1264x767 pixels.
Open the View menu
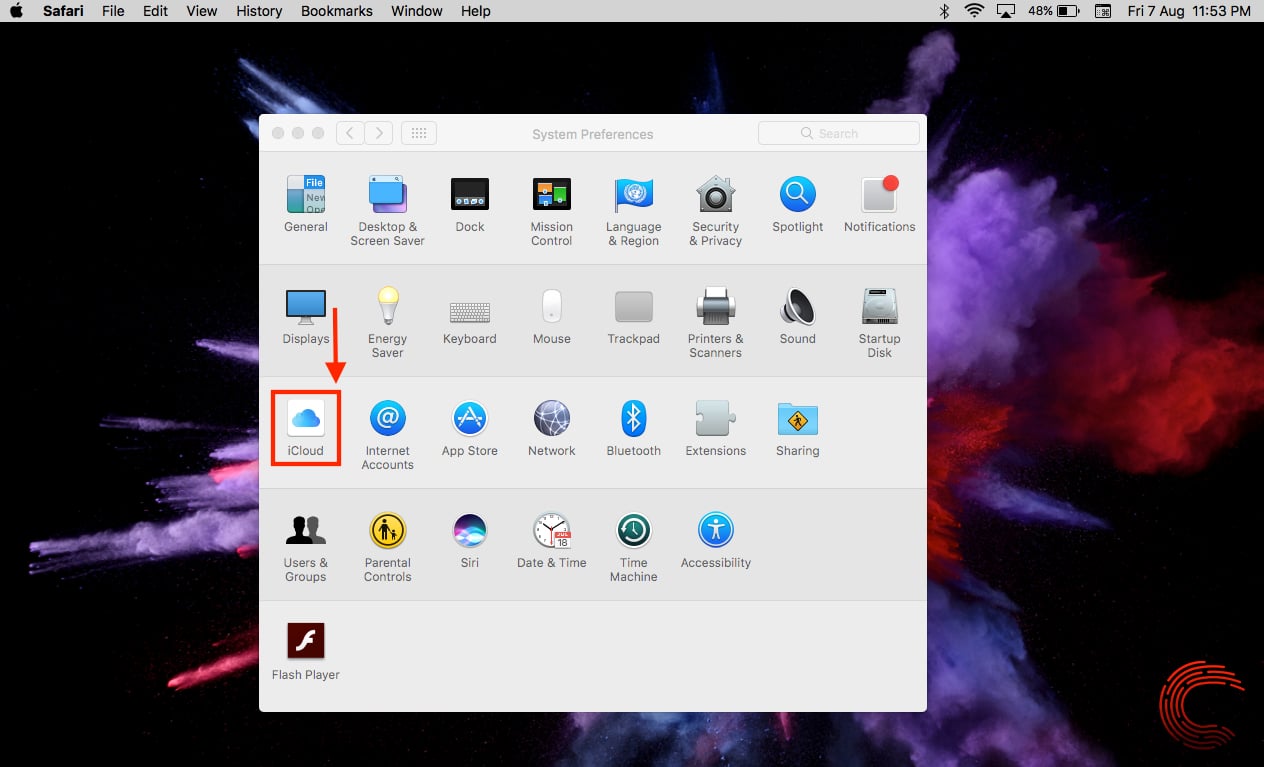click(x=202, y=11)
